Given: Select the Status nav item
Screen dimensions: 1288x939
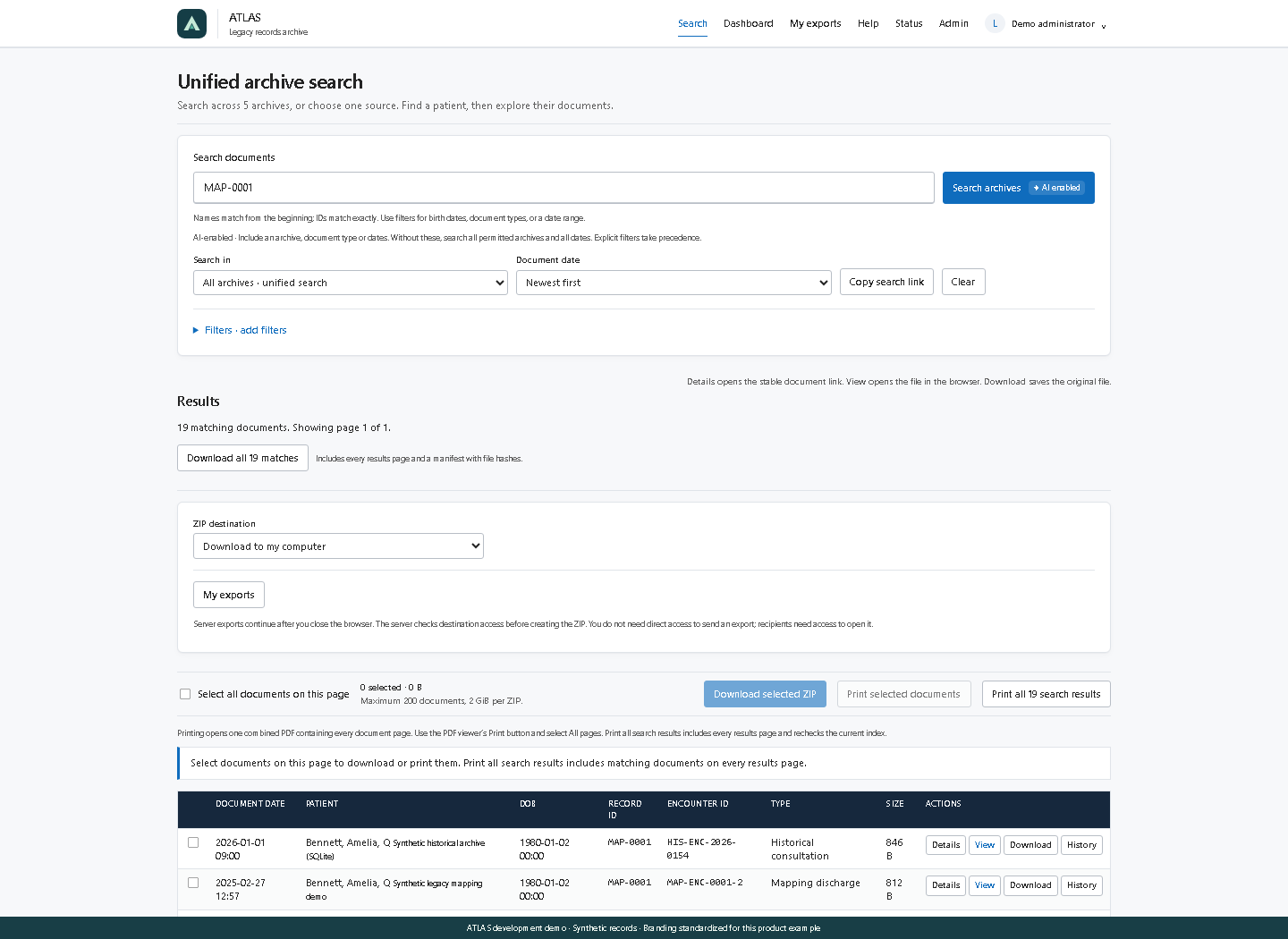Looking at the screenshot, I should (x=909, y=23).
